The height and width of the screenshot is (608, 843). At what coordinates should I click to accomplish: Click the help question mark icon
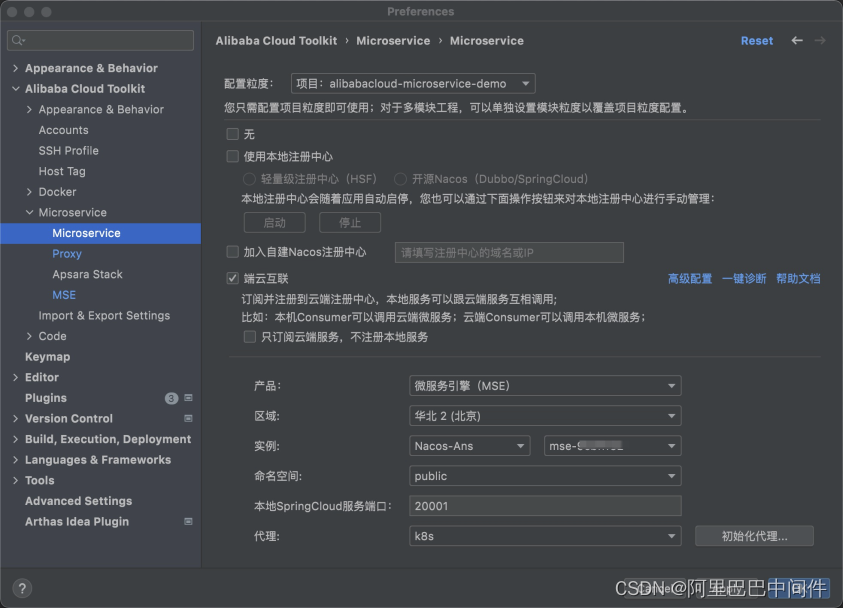click(x=22, y=588)
